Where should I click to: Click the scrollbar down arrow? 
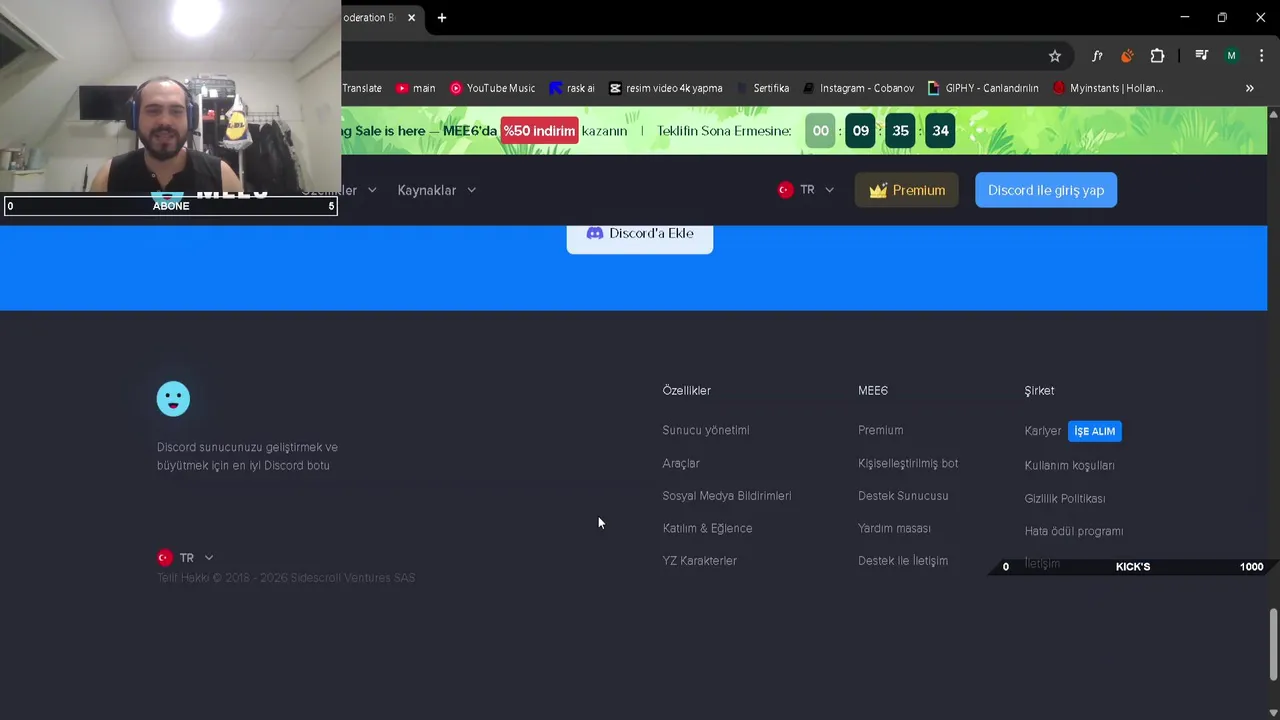[1273, 712]
